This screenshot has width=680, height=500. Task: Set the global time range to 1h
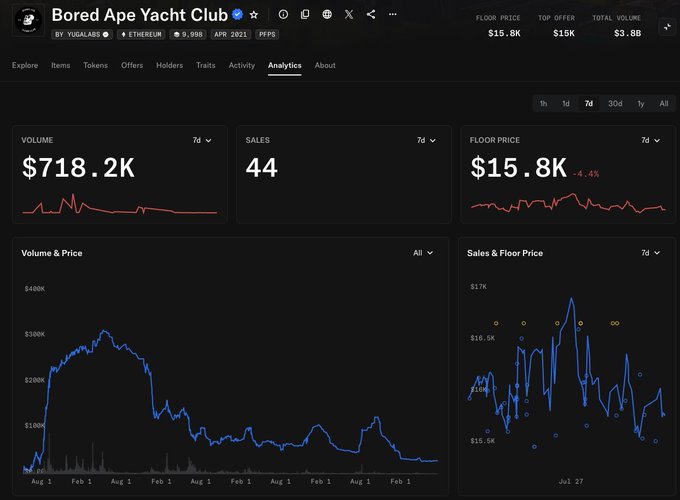543,103
